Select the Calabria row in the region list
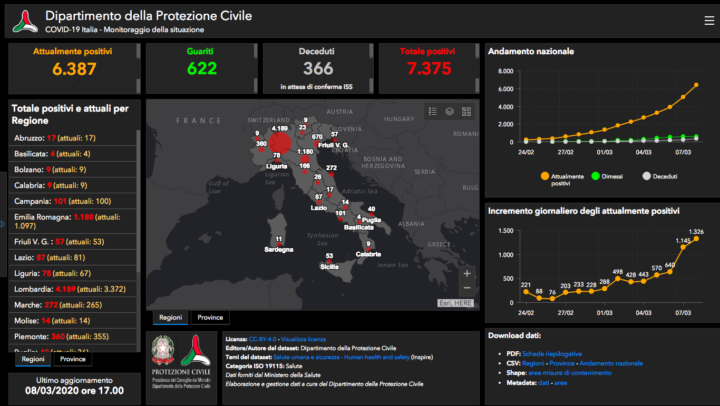 73,185
